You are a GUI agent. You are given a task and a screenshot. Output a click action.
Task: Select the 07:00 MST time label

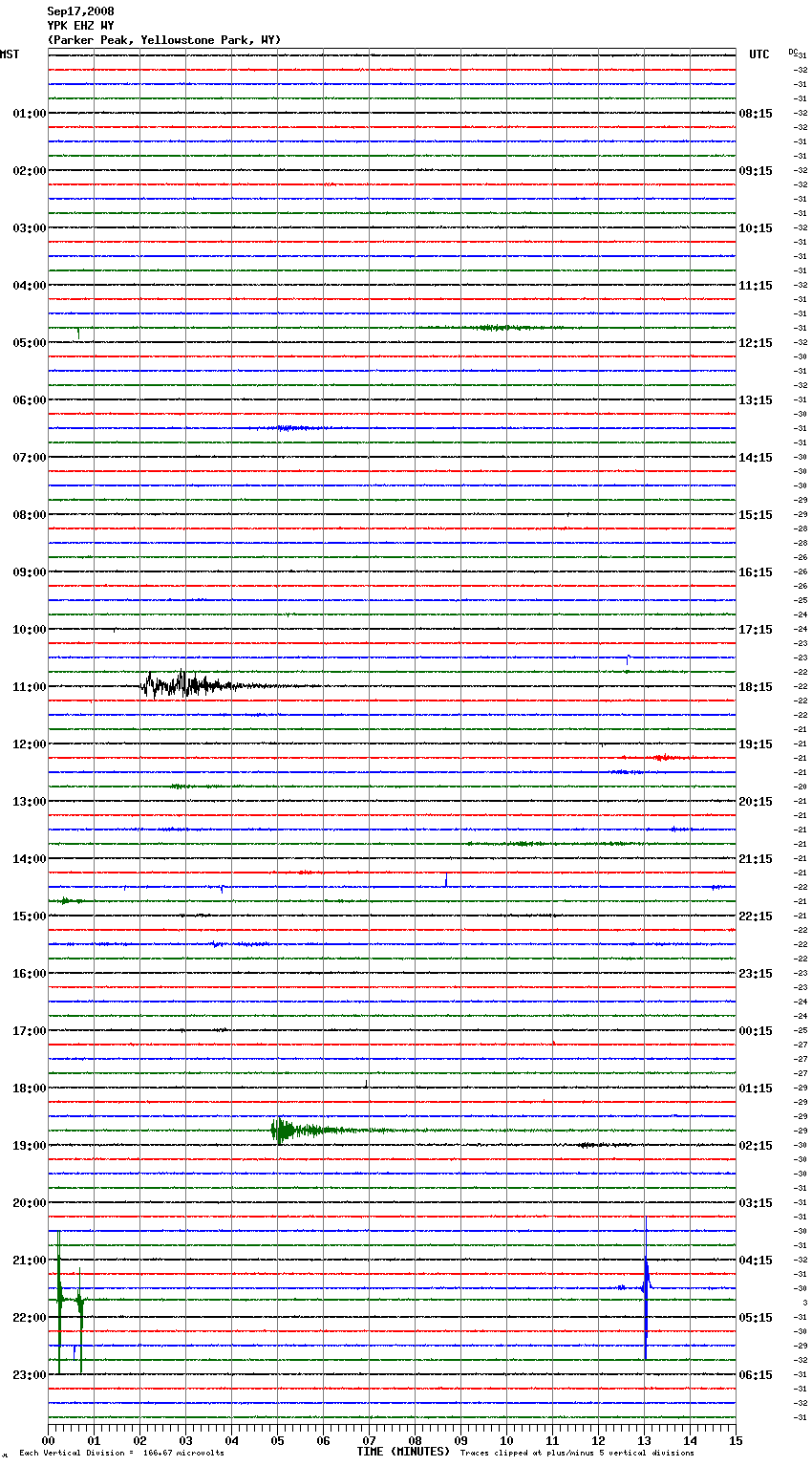click(30, 458)
